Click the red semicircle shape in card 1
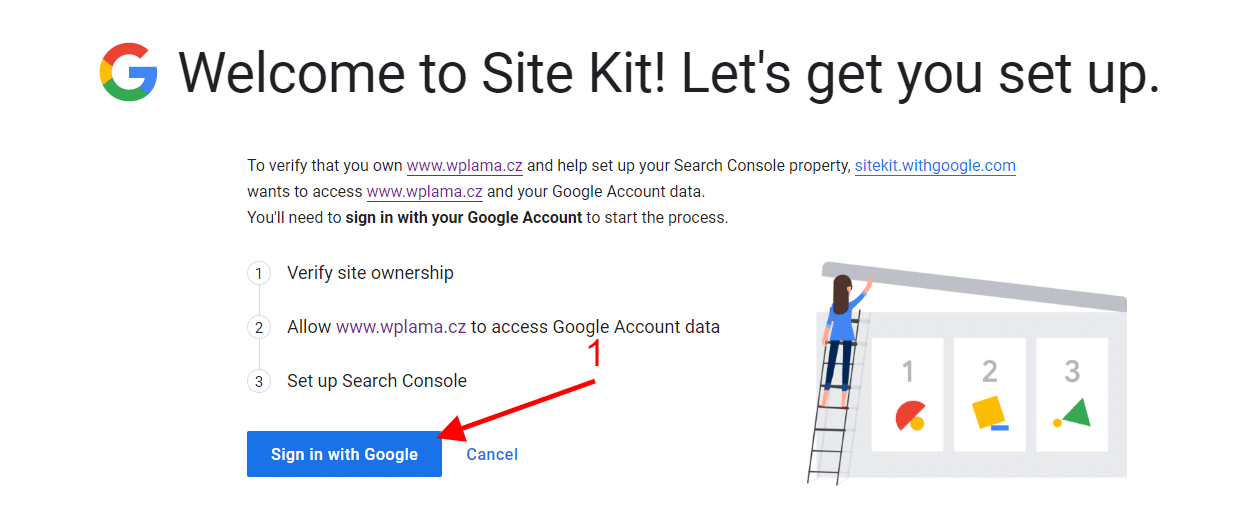 click(x=910, y=414)
